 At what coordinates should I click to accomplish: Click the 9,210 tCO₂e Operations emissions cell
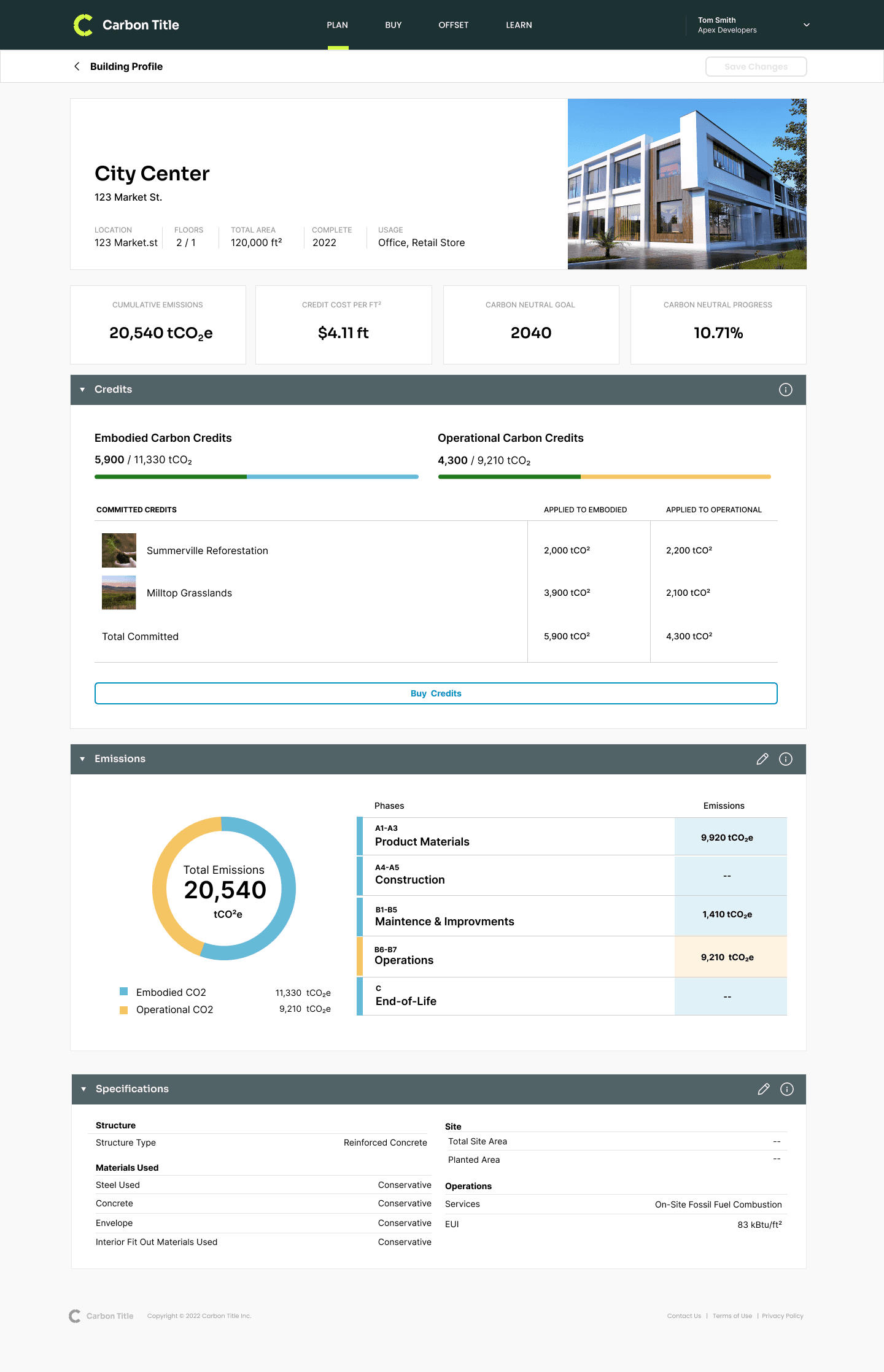click(x=731, y=957)
